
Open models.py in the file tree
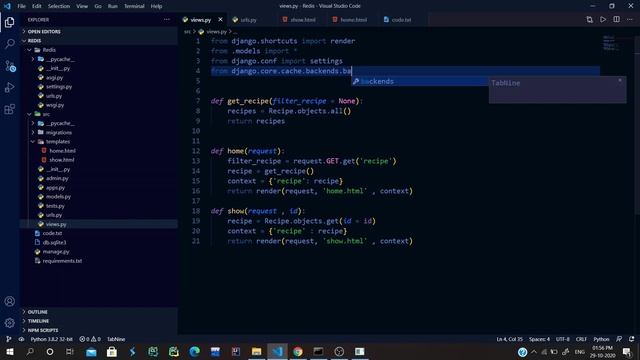click(58, 197)
